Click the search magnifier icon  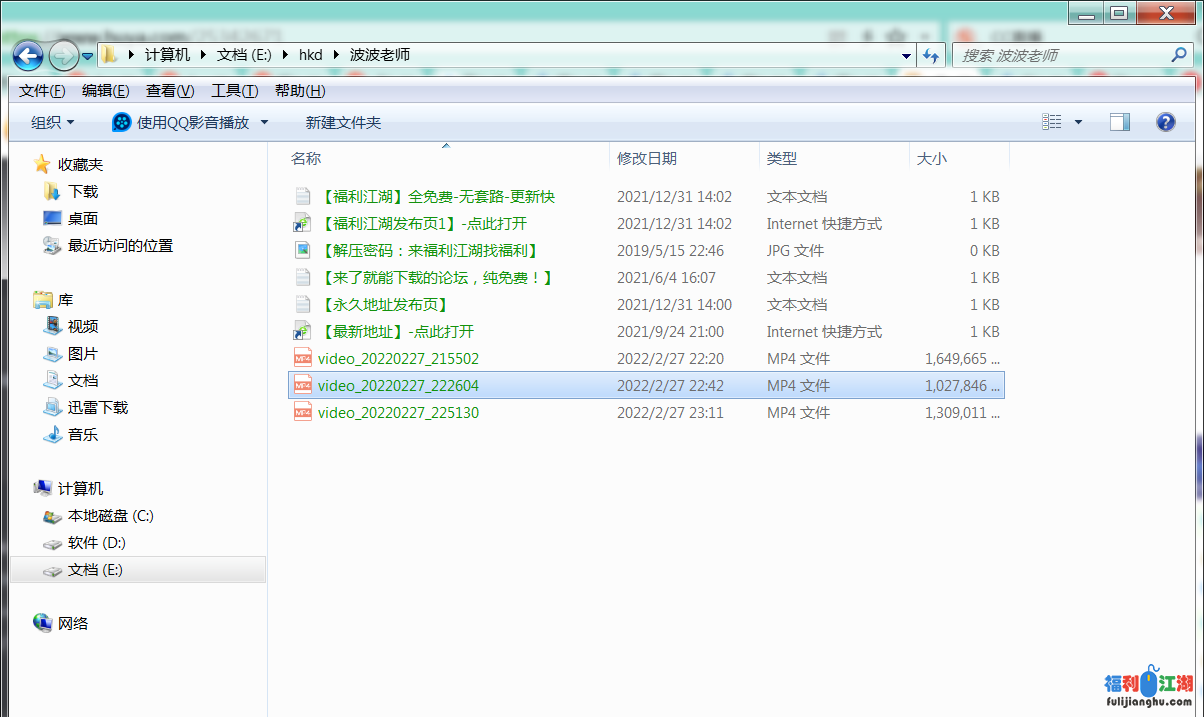click(x=1178, y=55)
